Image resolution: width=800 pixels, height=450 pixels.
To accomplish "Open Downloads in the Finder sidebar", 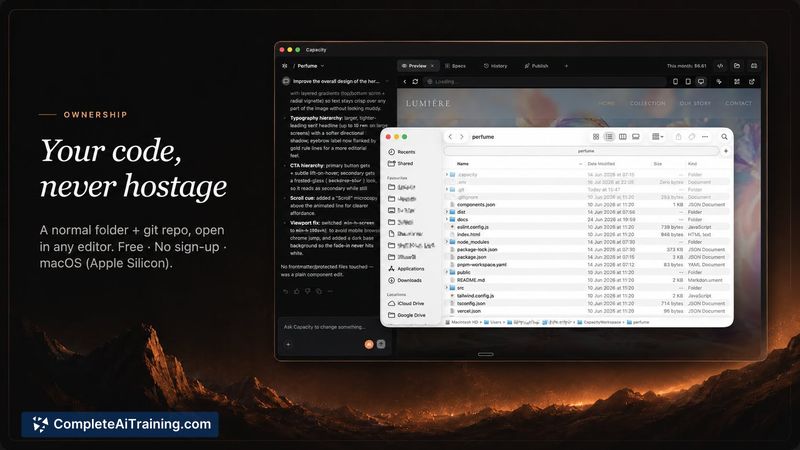I will point(405,281).
